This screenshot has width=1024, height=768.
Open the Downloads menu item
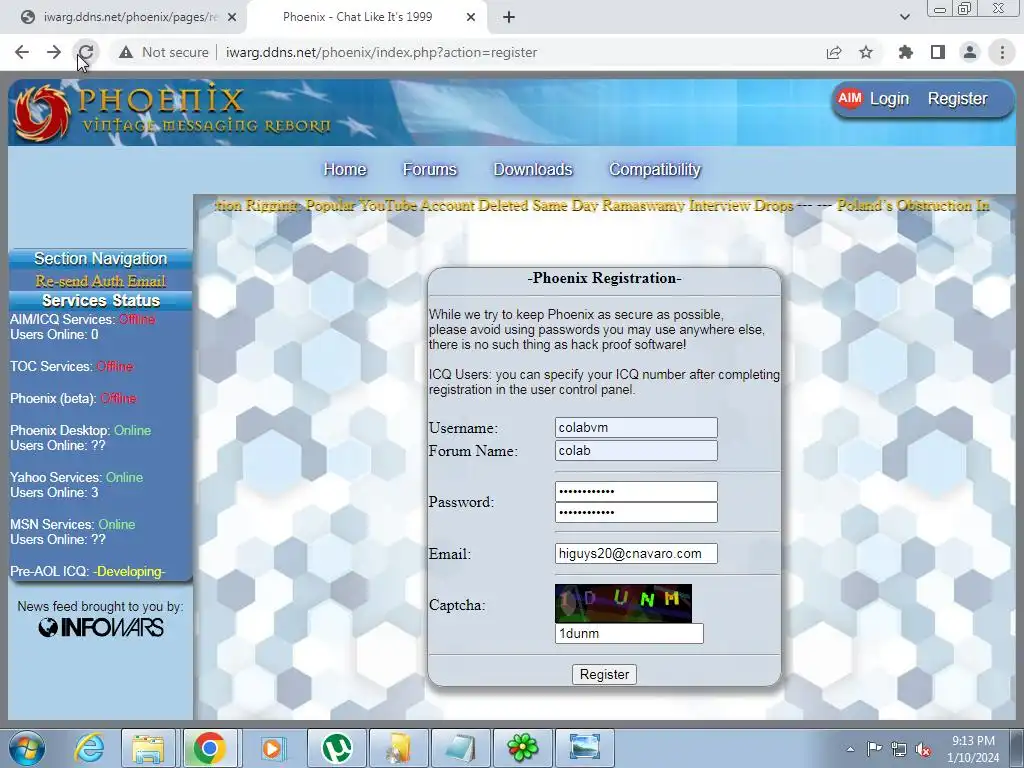click(x=532, y=170)
